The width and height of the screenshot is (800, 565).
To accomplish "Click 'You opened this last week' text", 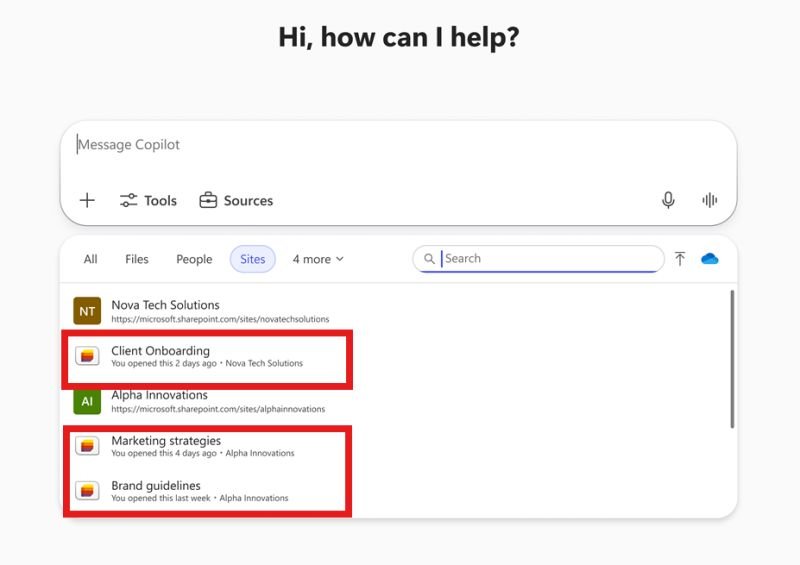I will pos(161,498).
